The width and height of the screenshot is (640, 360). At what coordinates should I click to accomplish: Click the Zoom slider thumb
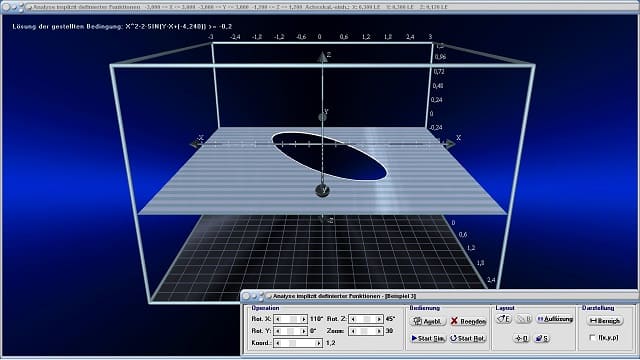[364, 331]
